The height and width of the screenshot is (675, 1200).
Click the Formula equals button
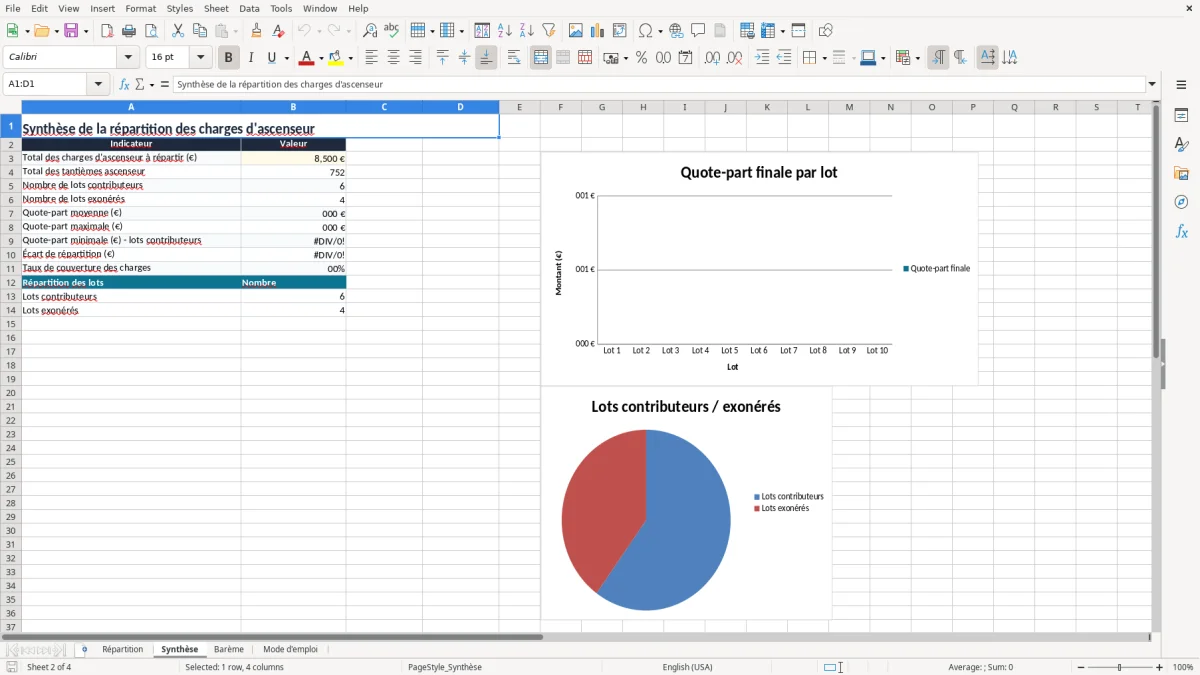click(165, 84)
